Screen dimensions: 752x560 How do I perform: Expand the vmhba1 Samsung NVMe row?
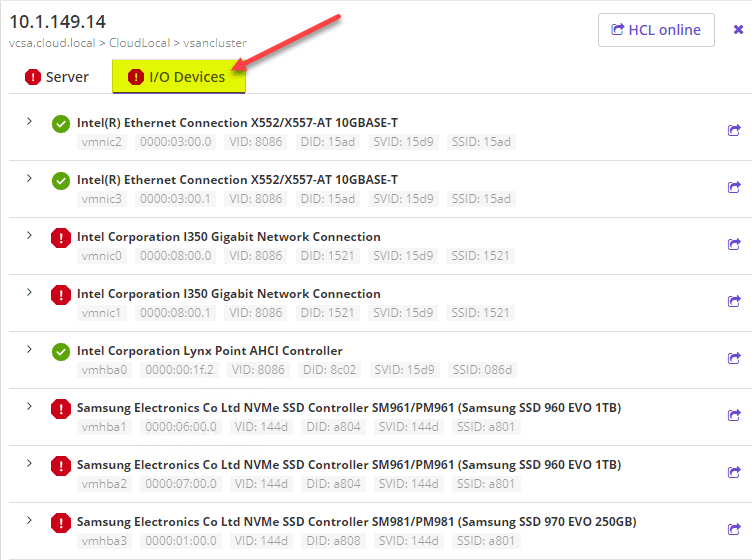point(29,407)
